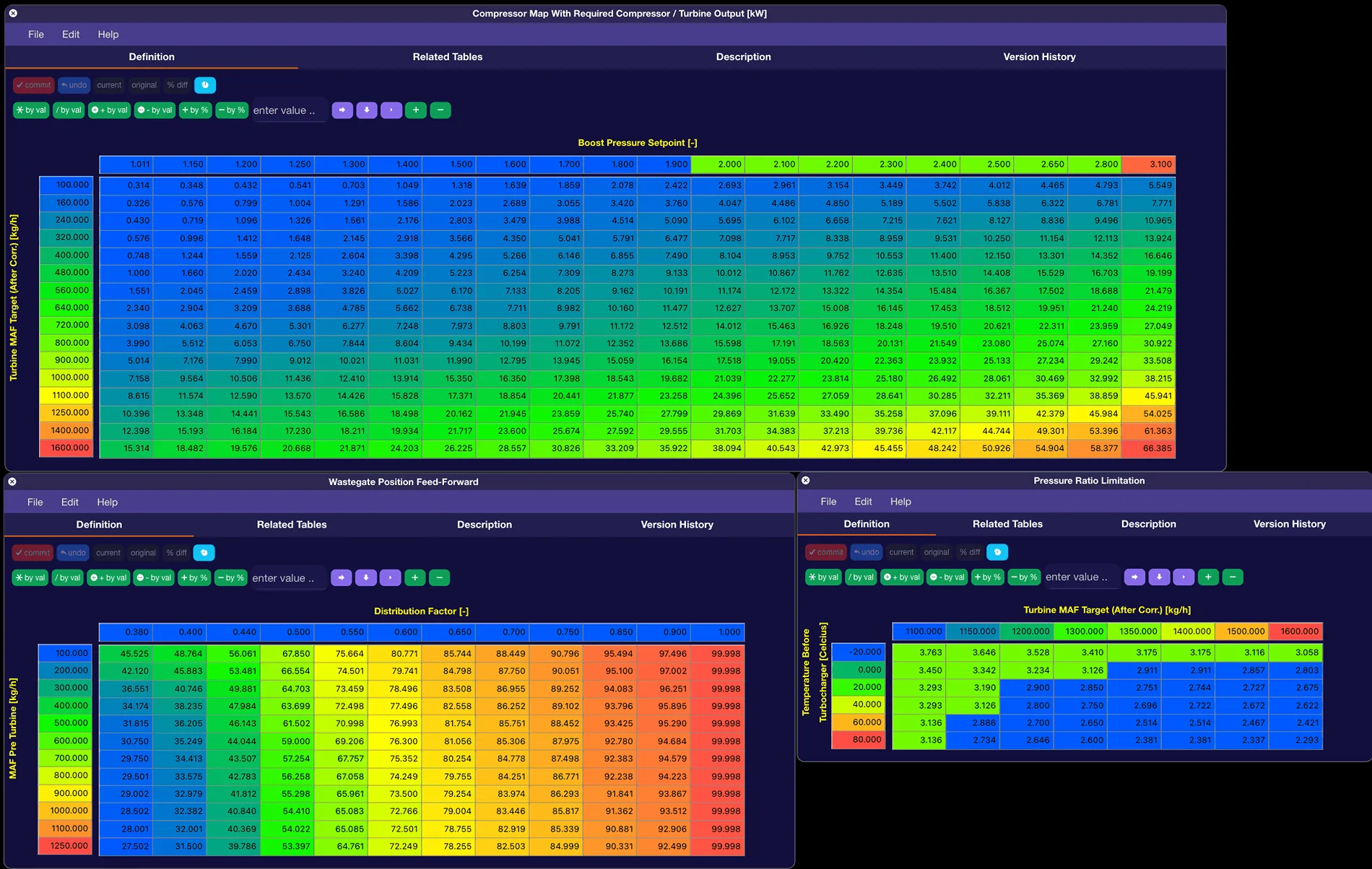Select cell 45.525 in Wastegate Position table
Screen dimensions: 1372x869
(126, 654)
